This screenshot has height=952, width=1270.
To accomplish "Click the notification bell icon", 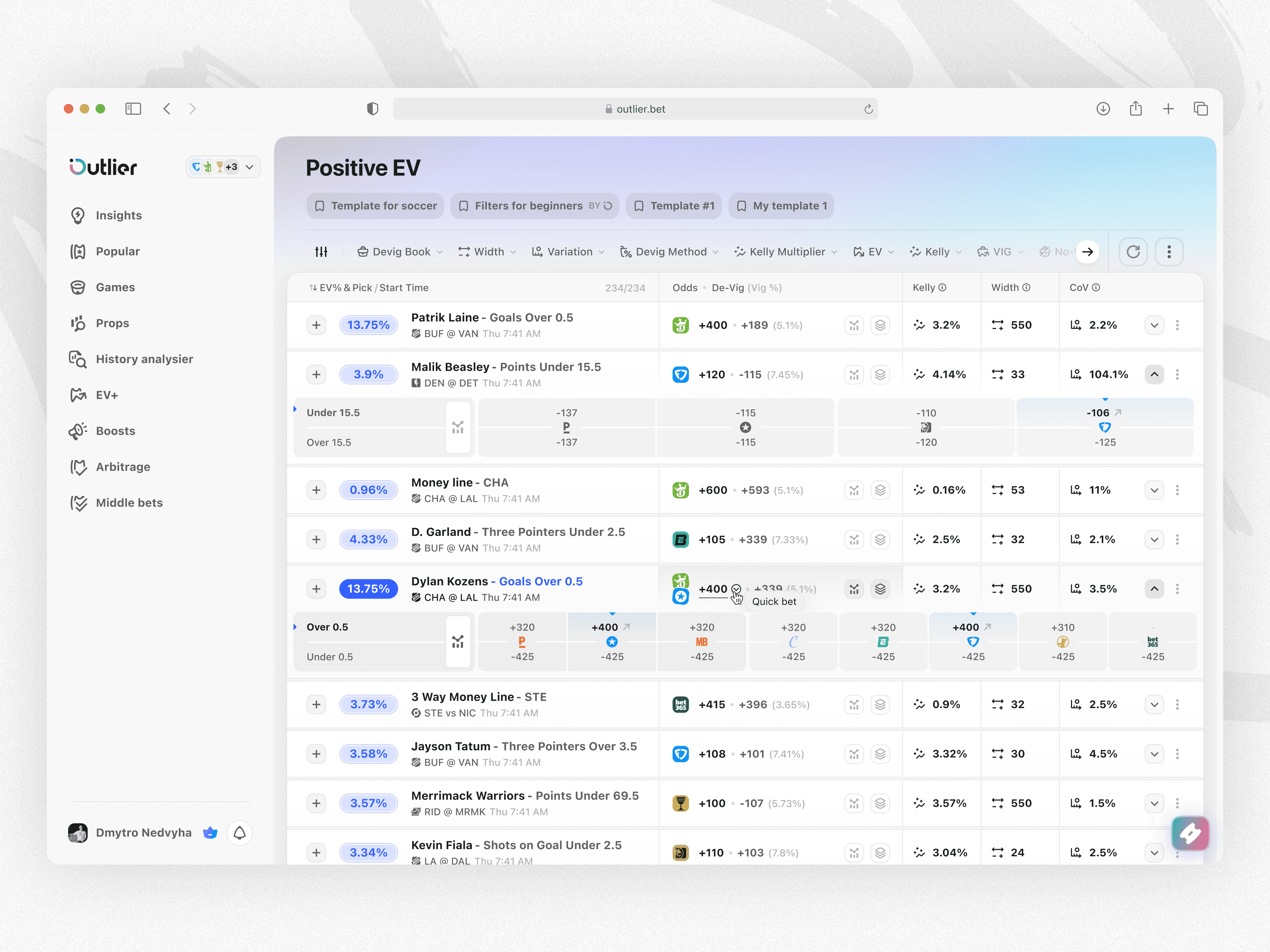I will click(x=239, y=833).
